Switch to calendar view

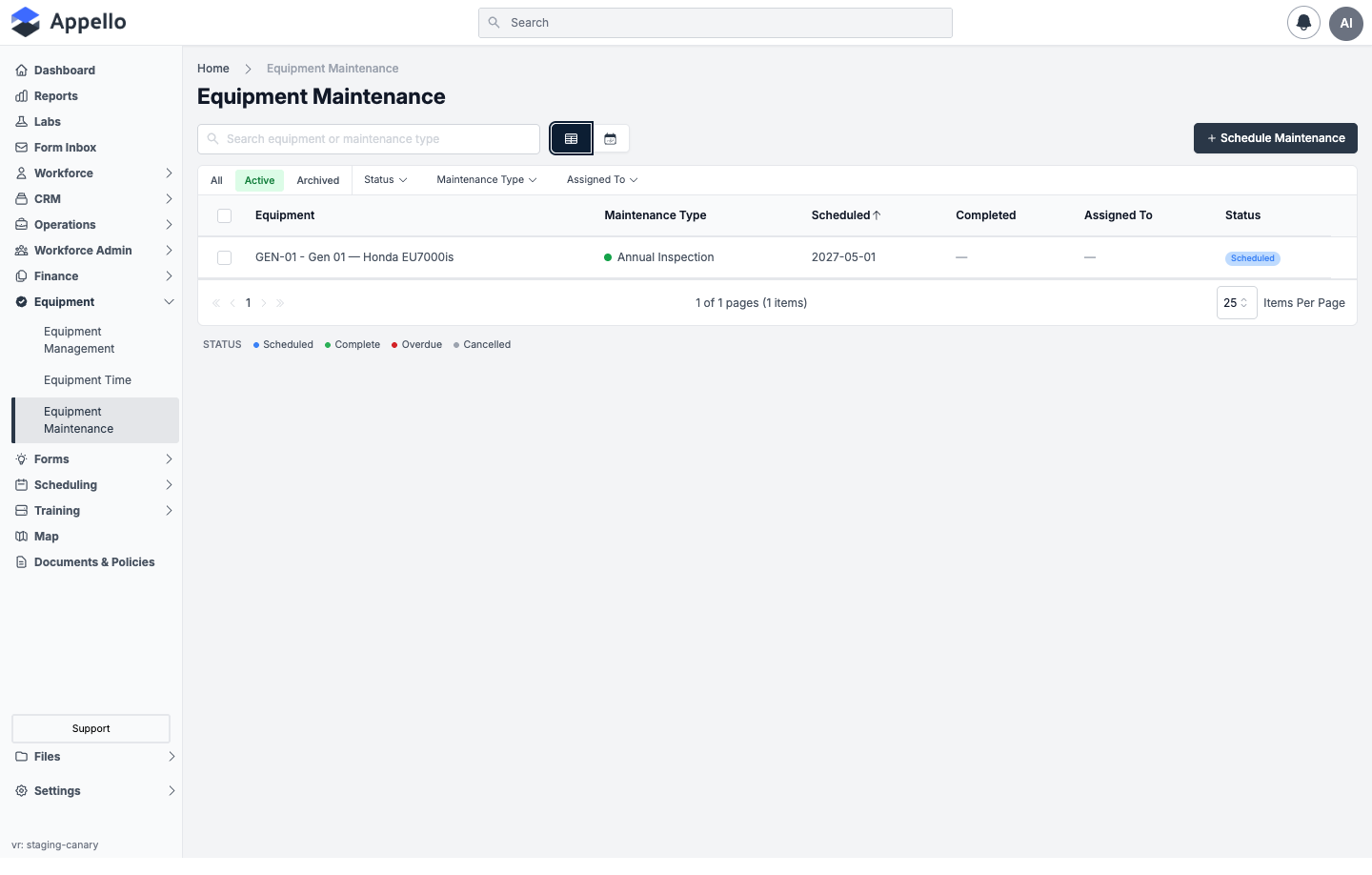click(x=611, y=139)
